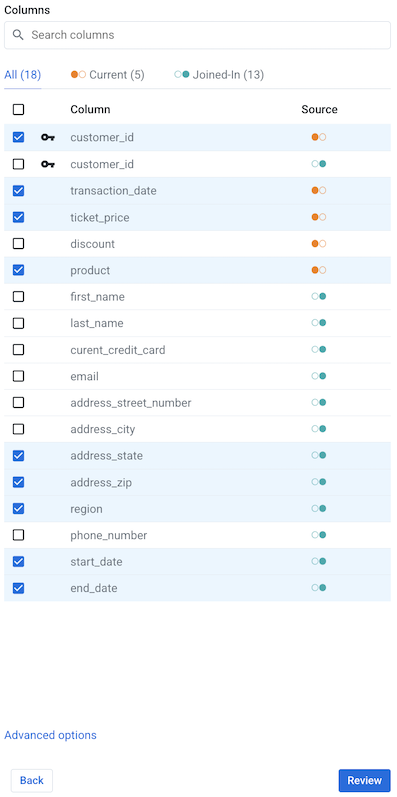
Task: Click the end_date column name
Action: 94,589
